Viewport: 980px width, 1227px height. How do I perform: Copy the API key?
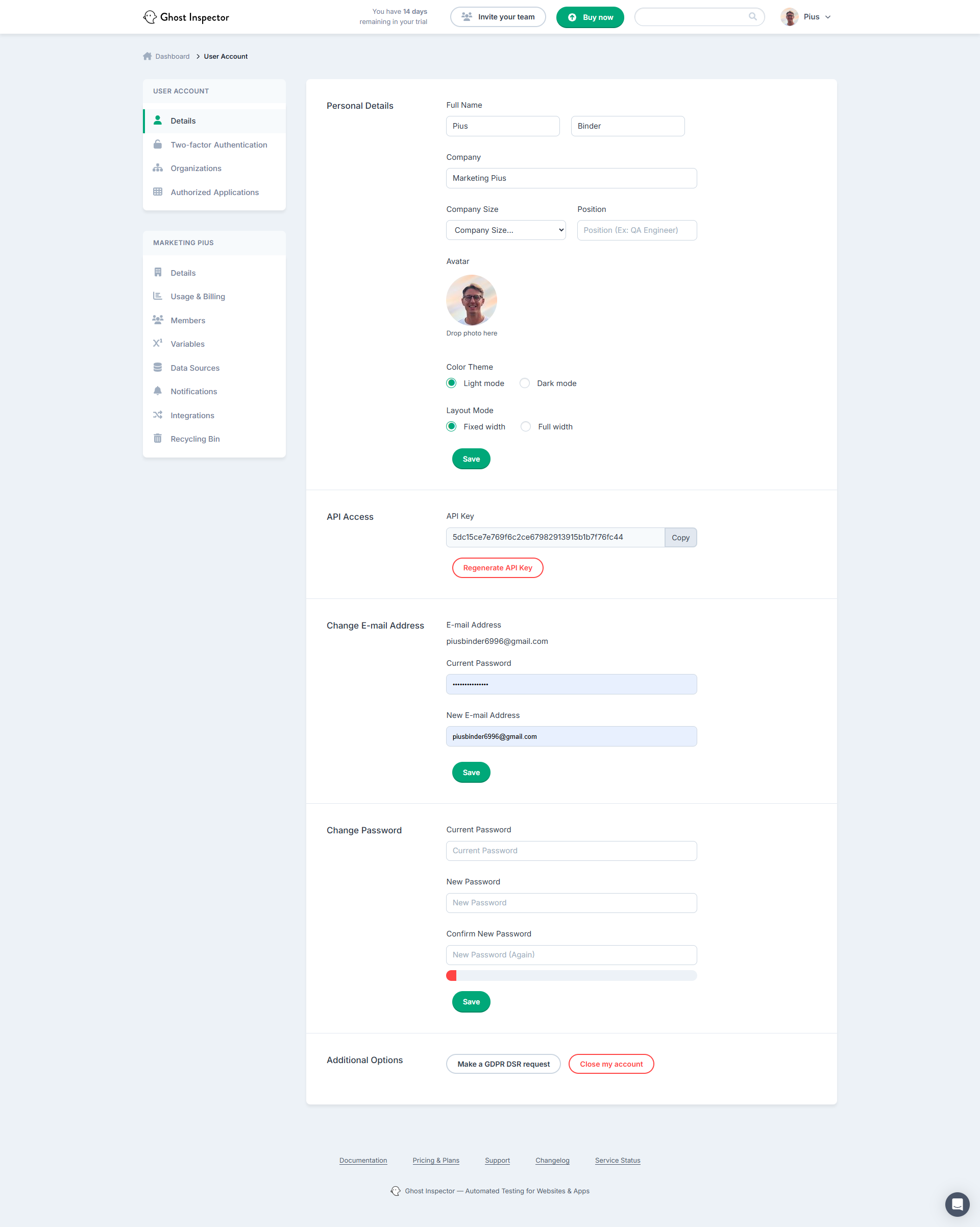[680, 537]
